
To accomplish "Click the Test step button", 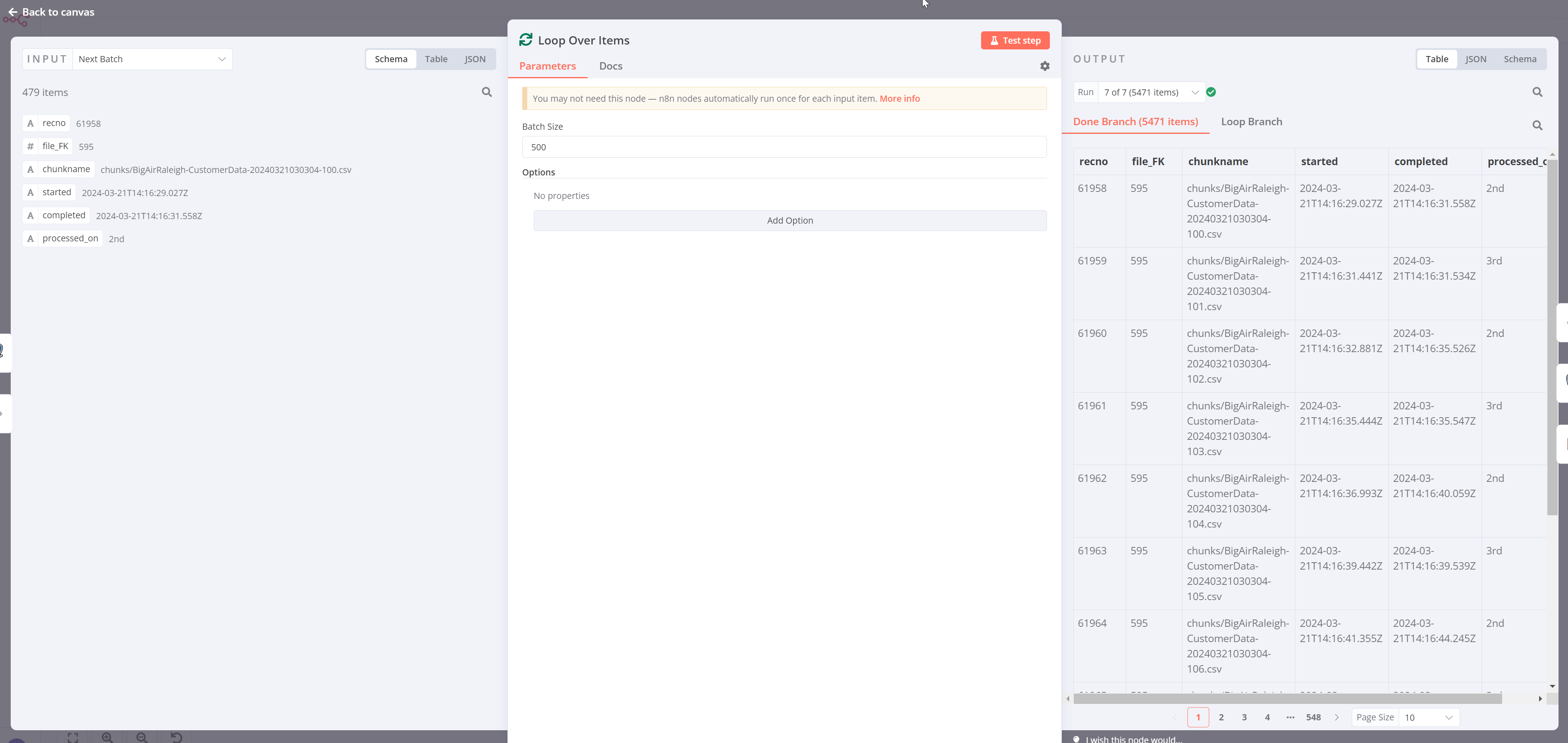I will click(x=1015, y=40).
